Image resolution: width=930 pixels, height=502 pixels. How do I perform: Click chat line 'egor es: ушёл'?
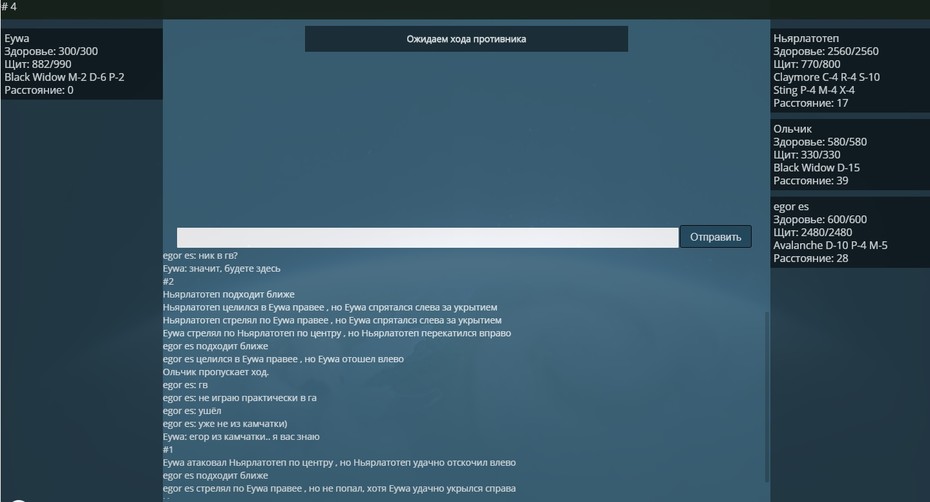pos(192,411)
